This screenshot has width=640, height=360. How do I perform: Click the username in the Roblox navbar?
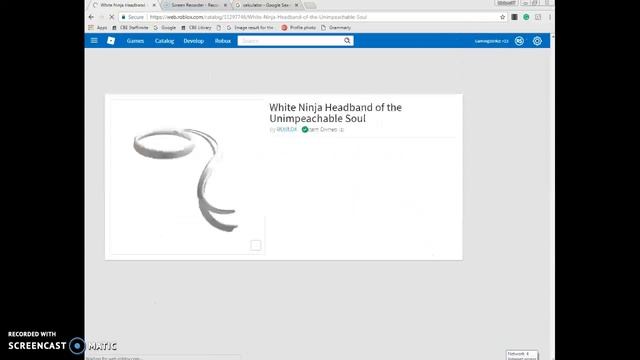tap(491, 41)
